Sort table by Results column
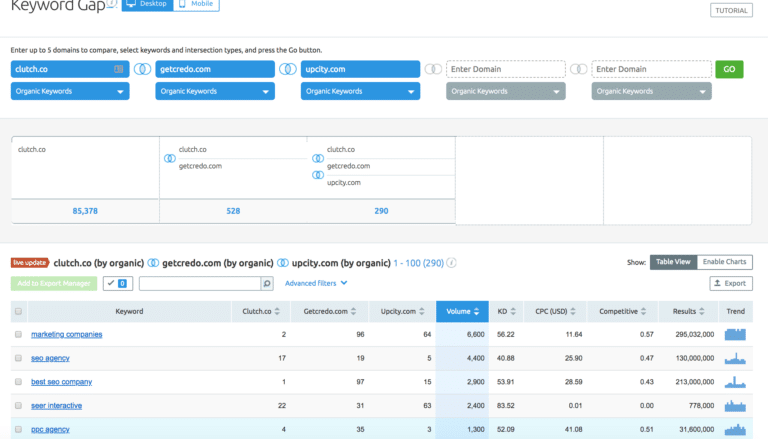768x439 pixels. (x=688, y=311)
